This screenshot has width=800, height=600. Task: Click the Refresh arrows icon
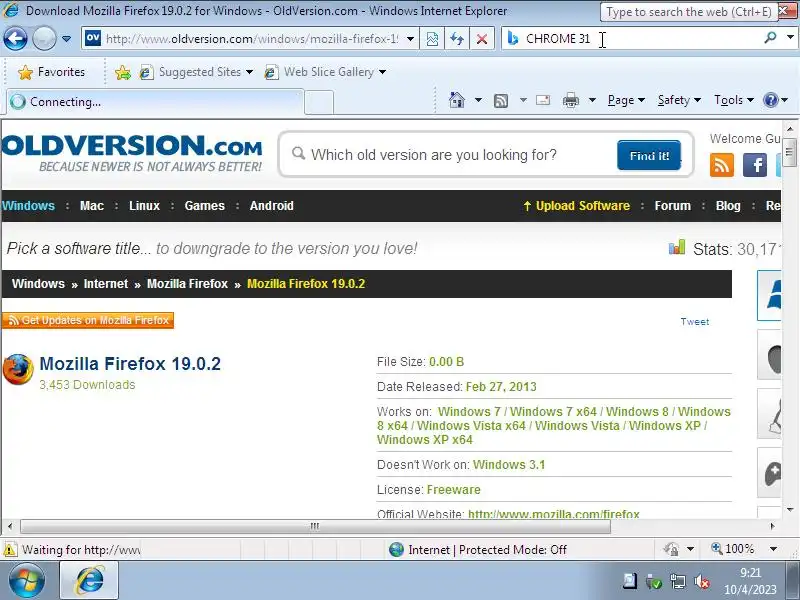click(x=457, y=39)
